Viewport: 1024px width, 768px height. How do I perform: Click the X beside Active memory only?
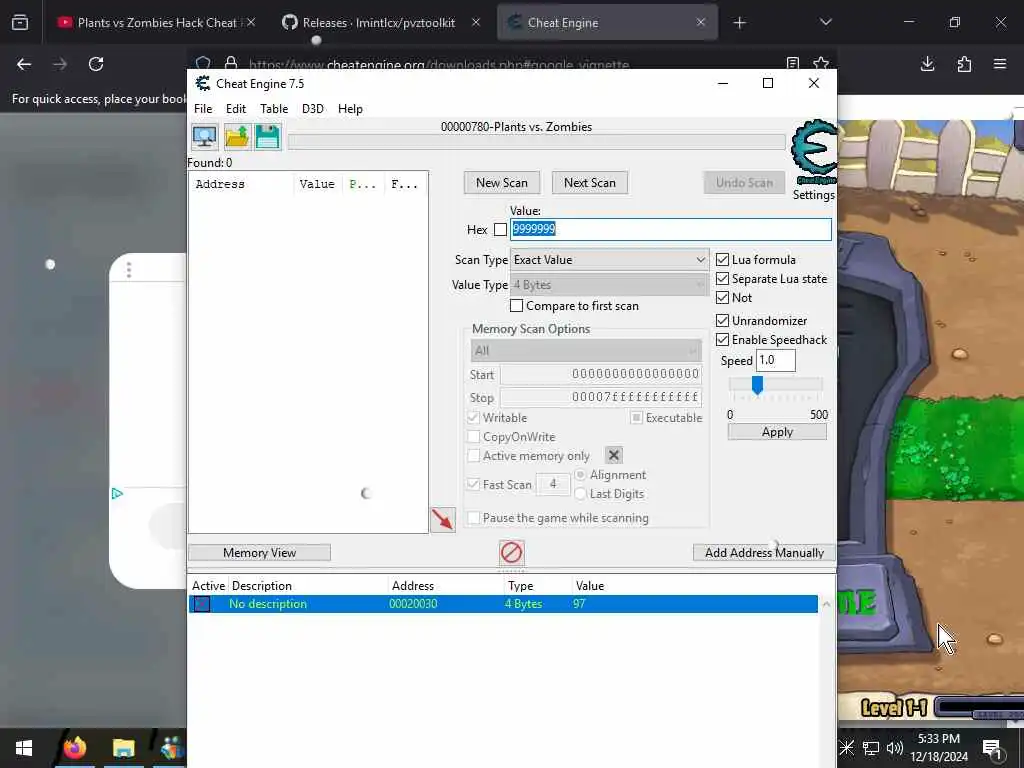613,455
